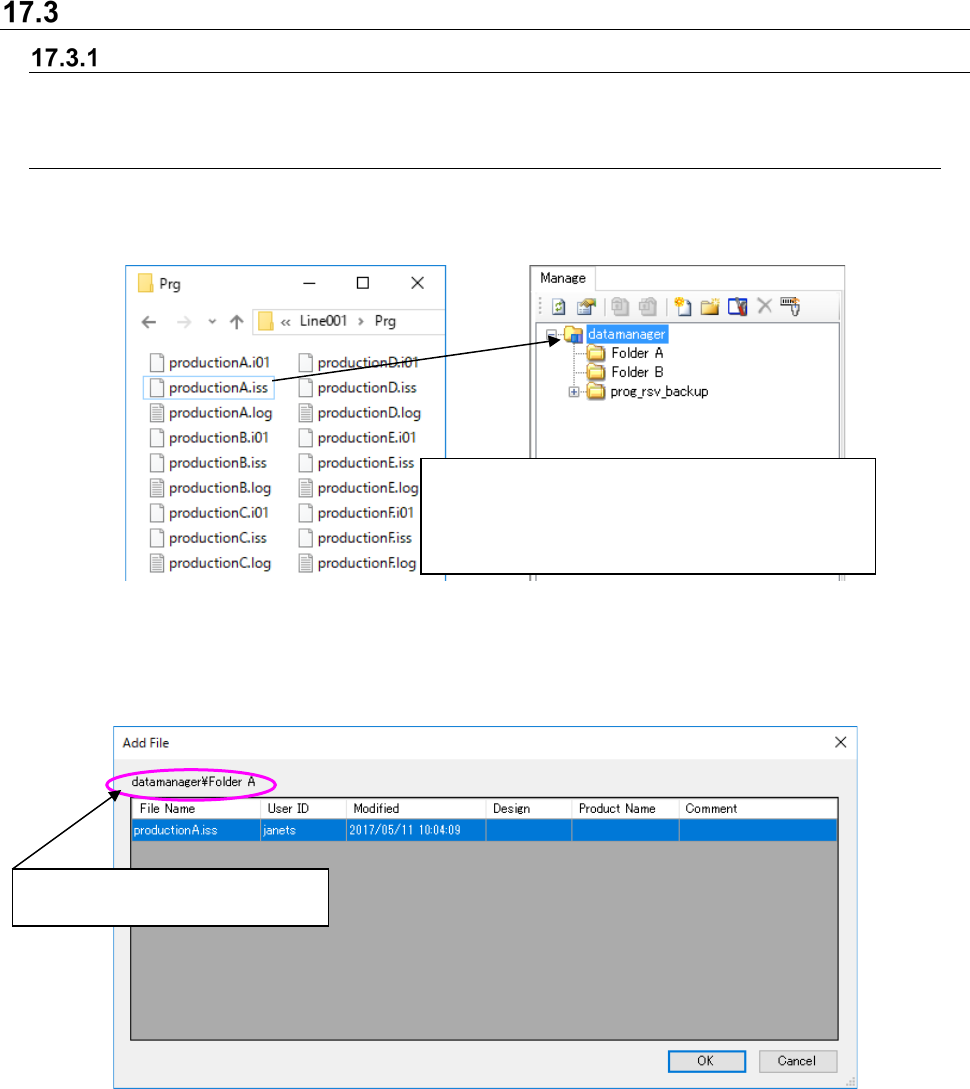The image size is (970, 1089).
Task: Click the properties sheet icon beside refresh
Action: [x=587, y=306]
